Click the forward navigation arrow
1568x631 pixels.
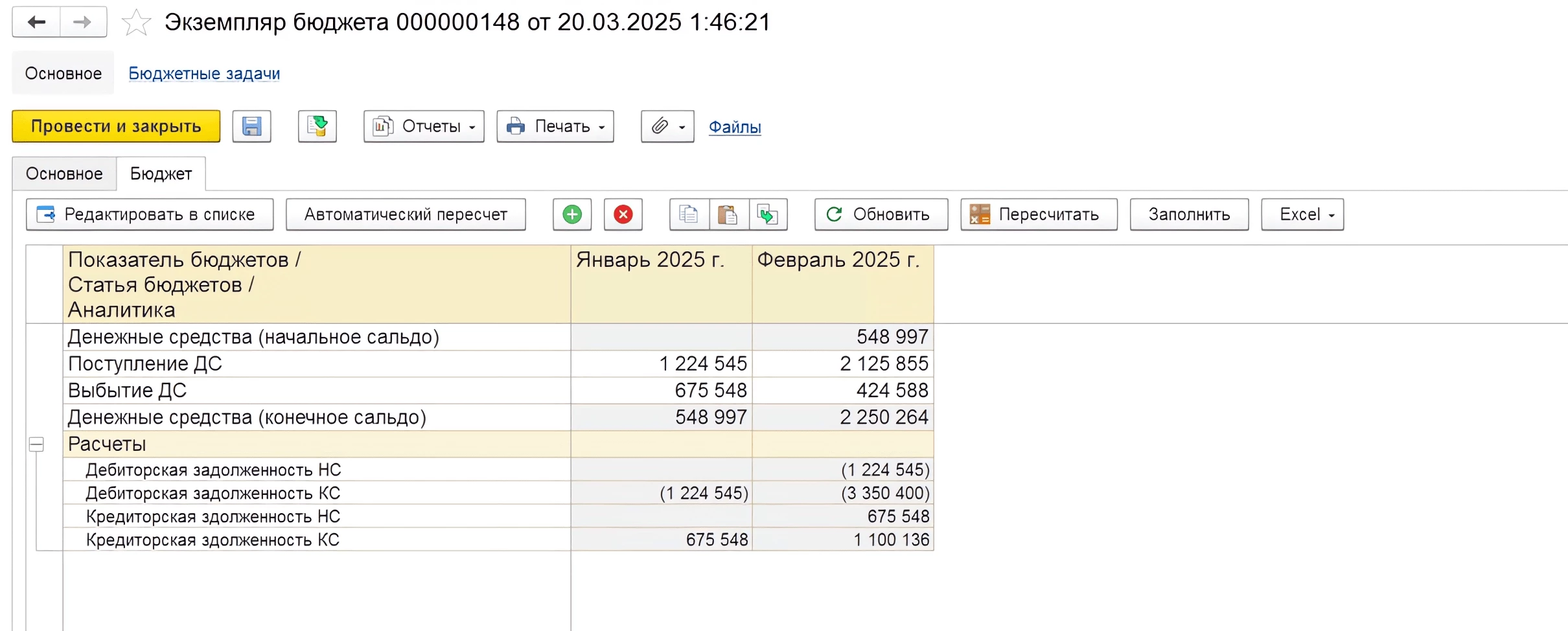point(83,22)
